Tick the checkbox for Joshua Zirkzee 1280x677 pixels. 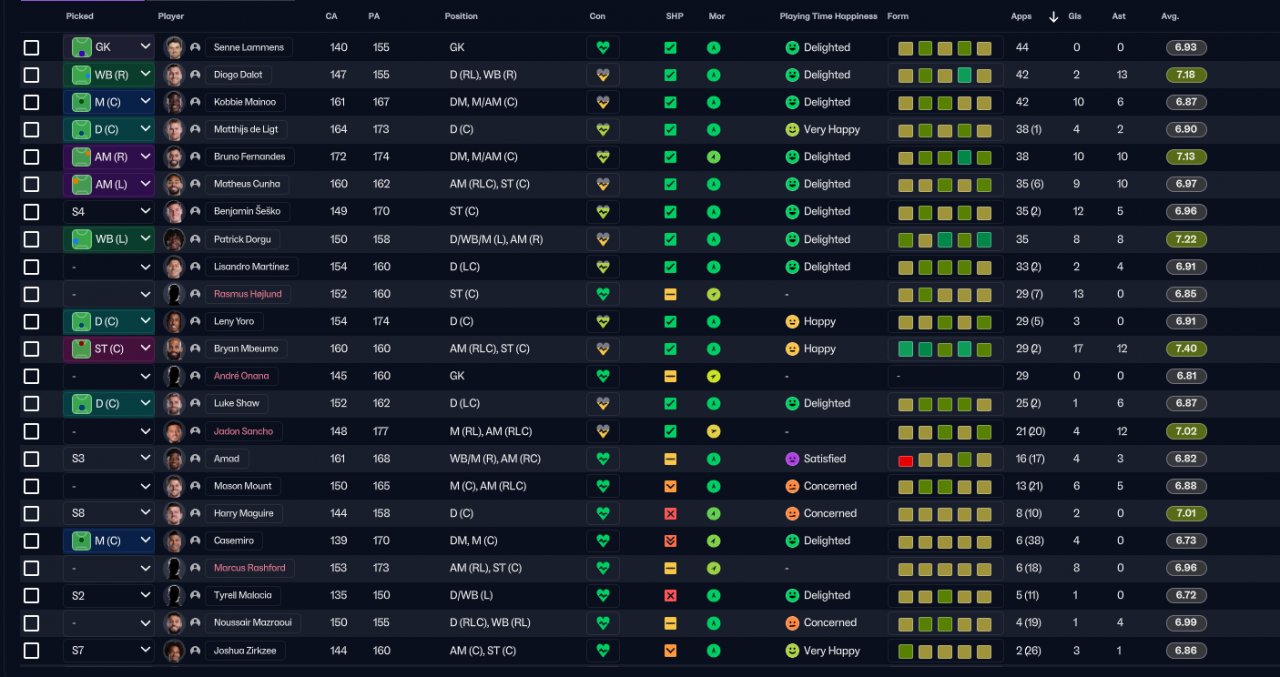pyautogui.click(x=31, y=650)
